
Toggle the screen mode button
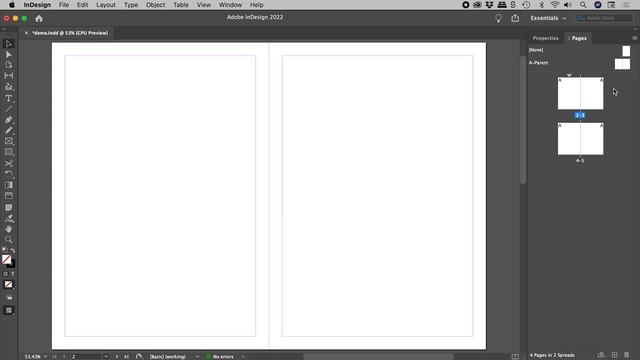tap(9, 311)
